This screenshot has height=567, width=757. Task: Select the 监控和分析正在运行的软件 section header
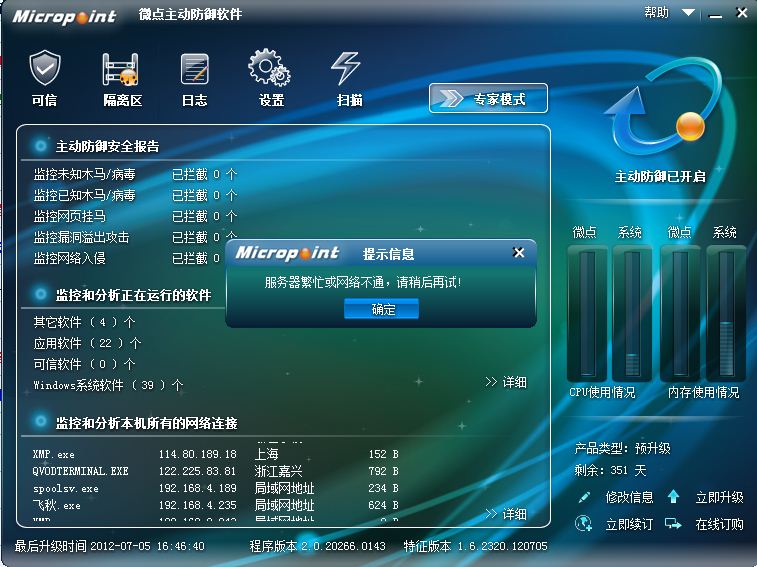coord(133,295)
